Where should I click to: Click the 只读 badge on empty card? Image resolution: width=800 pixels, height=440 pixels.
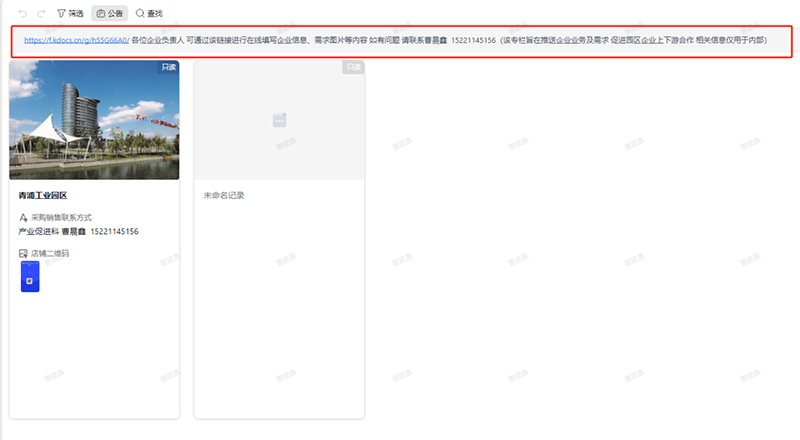(352, 67)
